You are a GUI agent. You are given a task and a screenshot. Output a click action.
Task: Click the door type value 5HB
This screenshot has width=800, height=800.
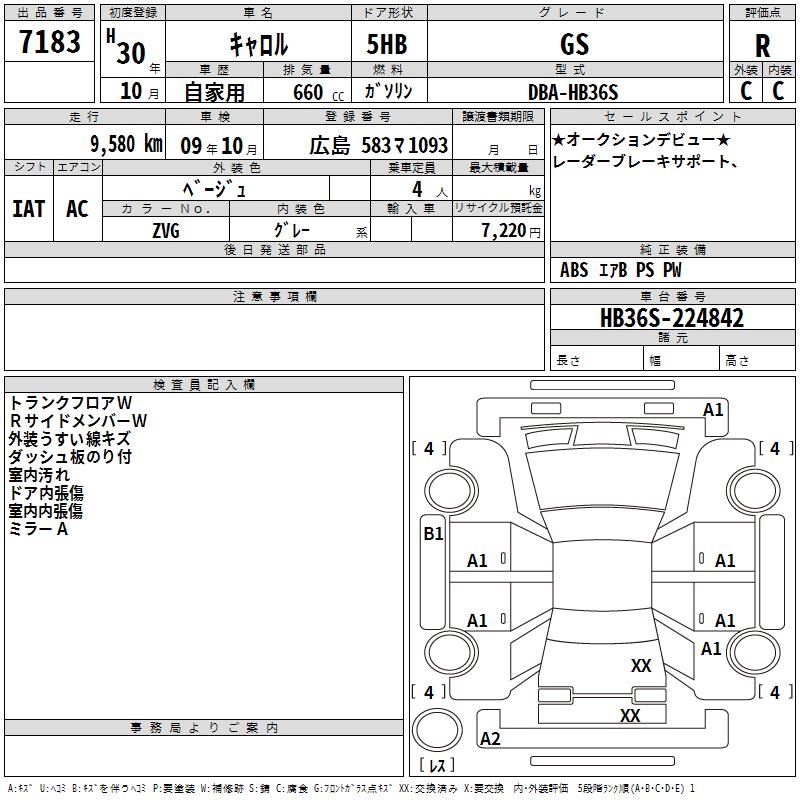click(x=387, y=44)
